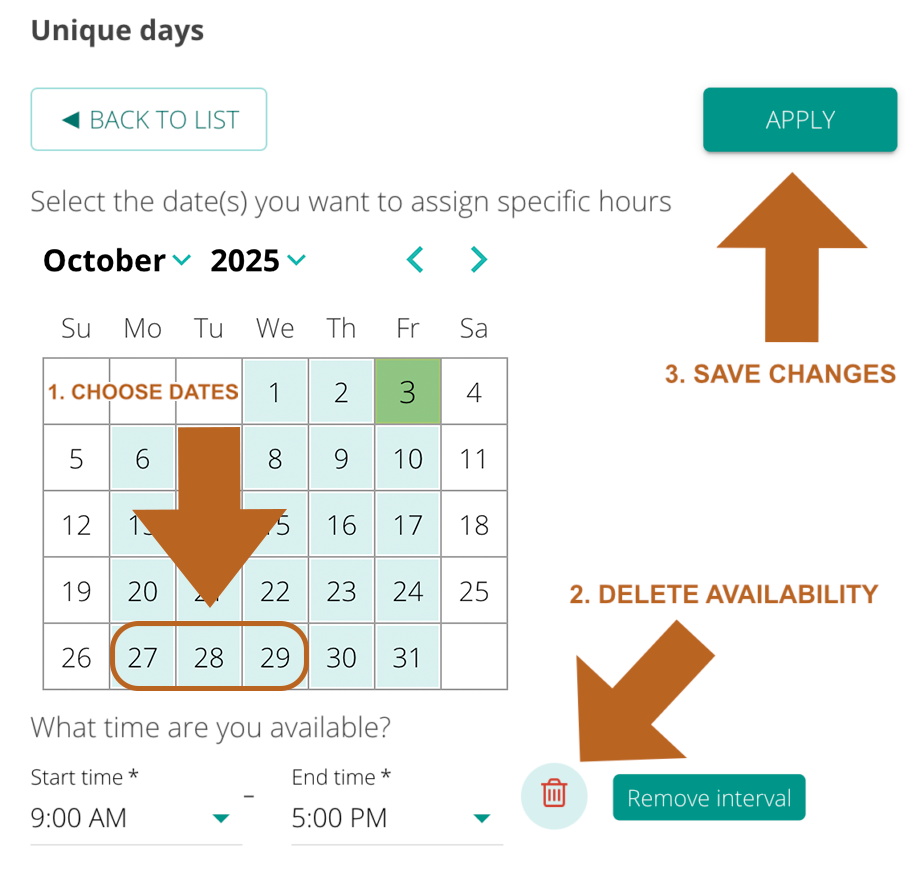
Task: Select Saturday October 4
Action: (474, 392)
